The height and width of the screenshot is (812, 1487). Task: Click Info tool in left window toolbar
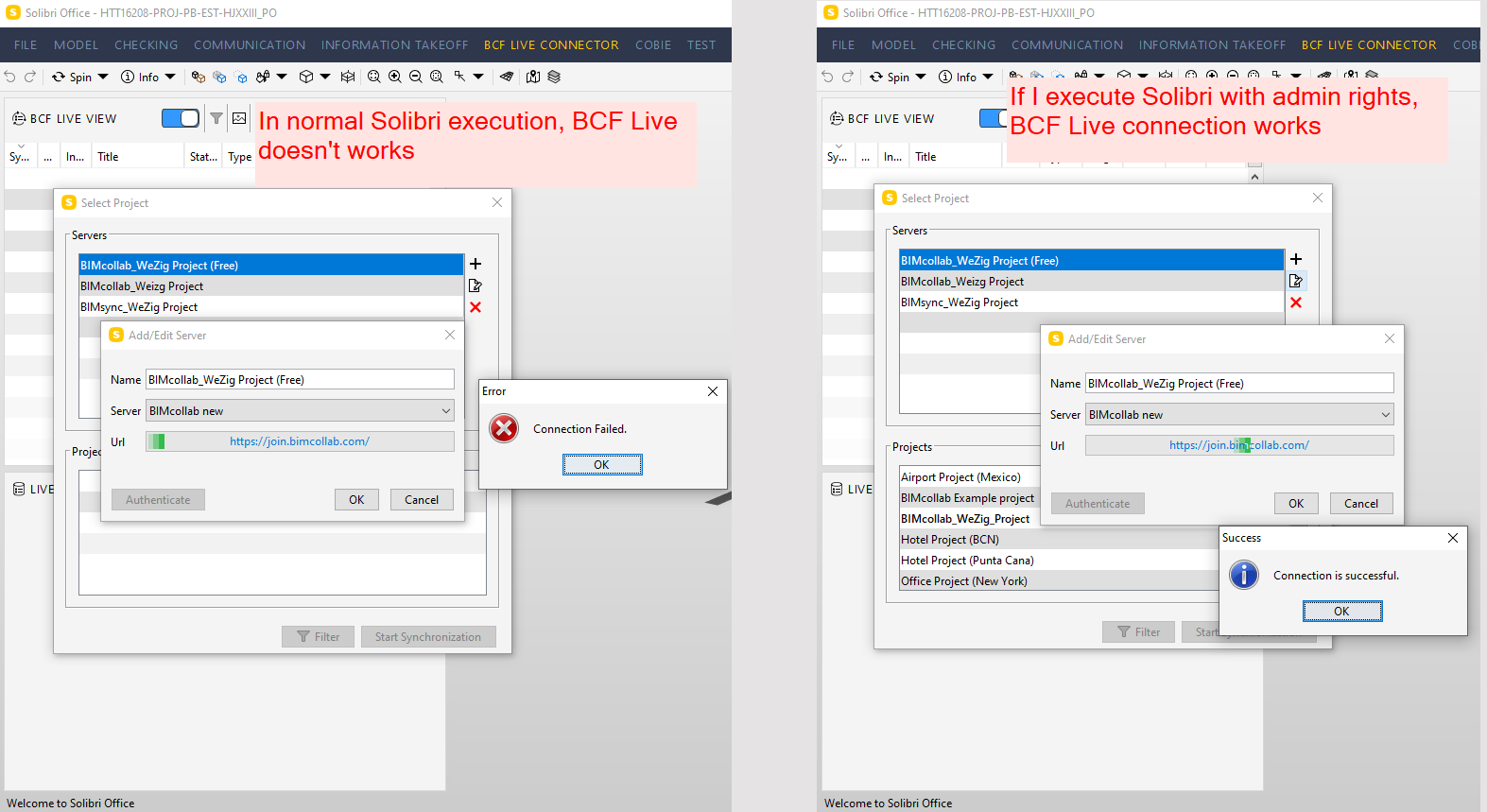(140, 77)
